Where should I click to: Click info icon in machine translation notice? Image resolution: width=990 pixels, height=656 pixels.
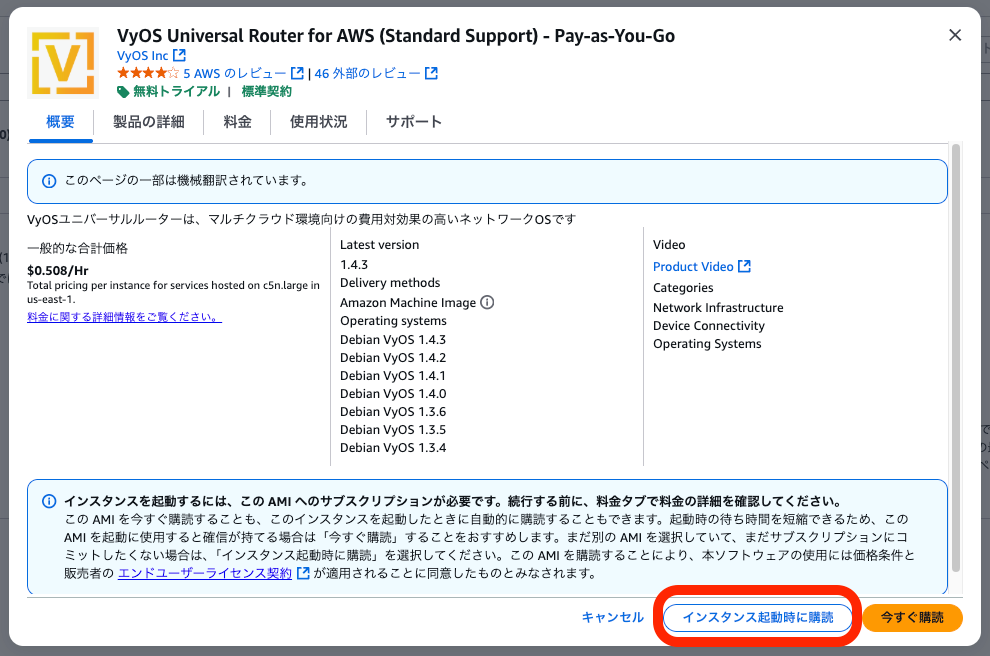tap(49, 181)
